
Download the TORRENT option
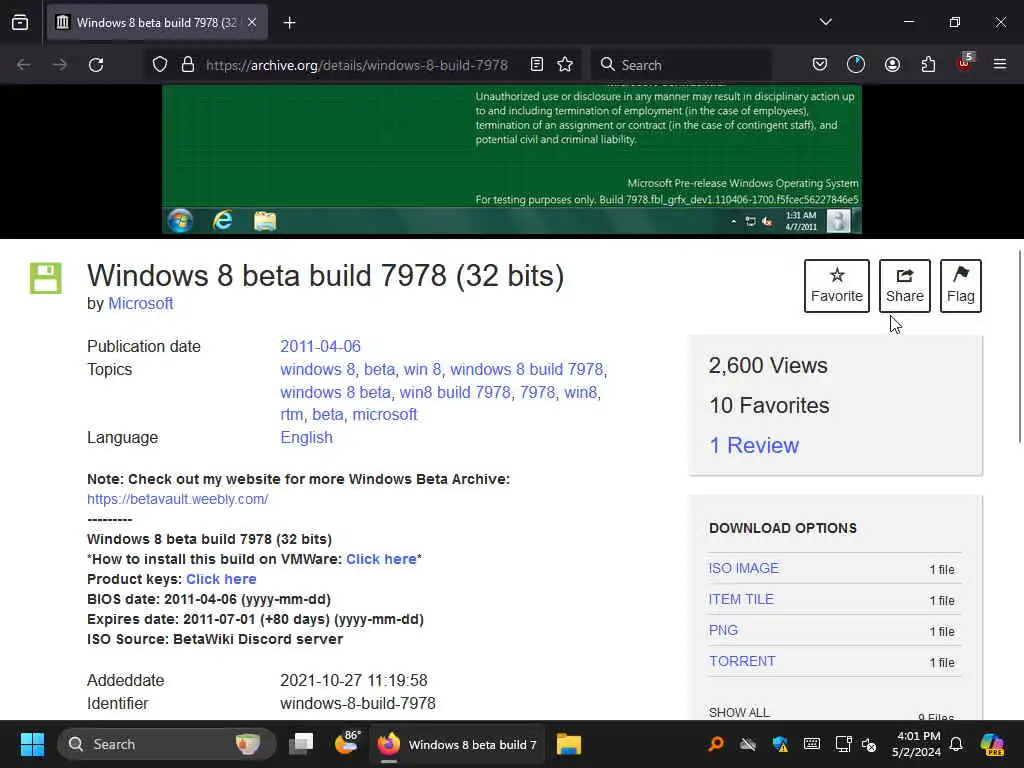742,662
